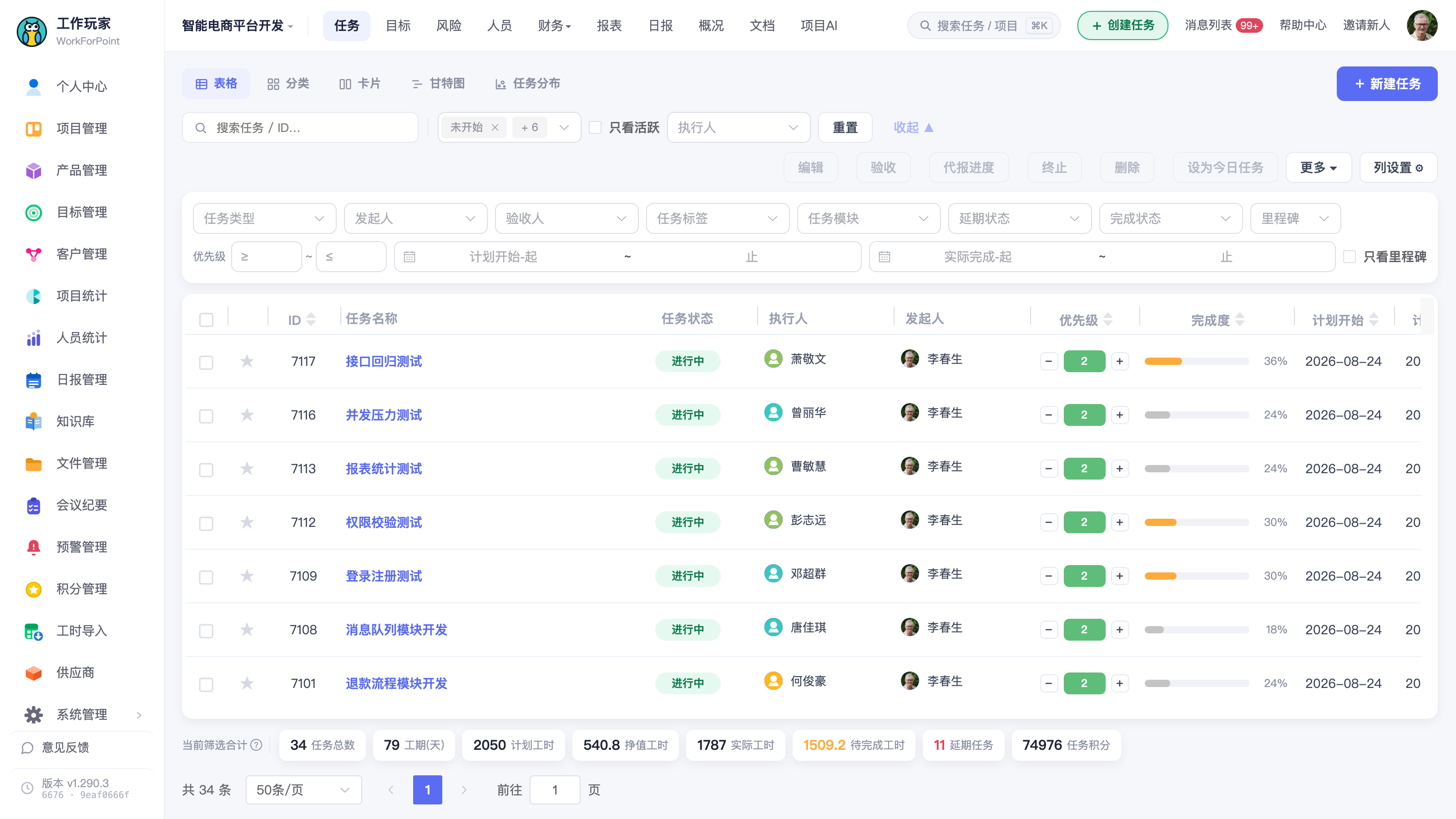The width and height of the screenshot is (1456, 819).
Task: Open the 执行人 dropdown filter
Action: click(x=738, y=127)
